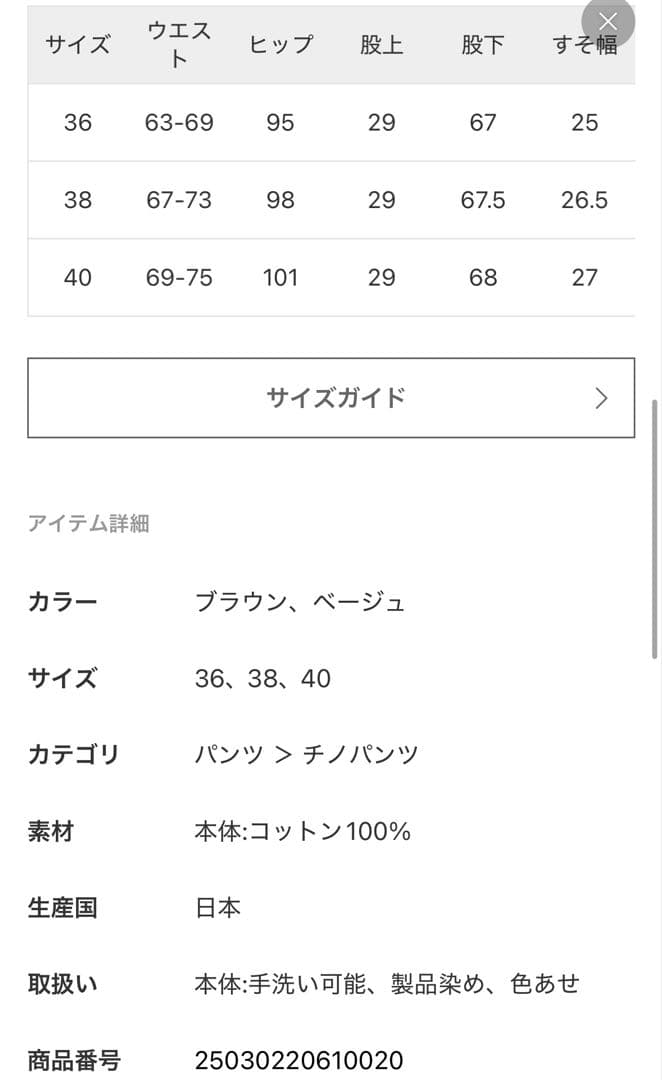The width and height of the screenshot is (662, 1080).
Task: Click the 股上 column header
Action: 381,44
